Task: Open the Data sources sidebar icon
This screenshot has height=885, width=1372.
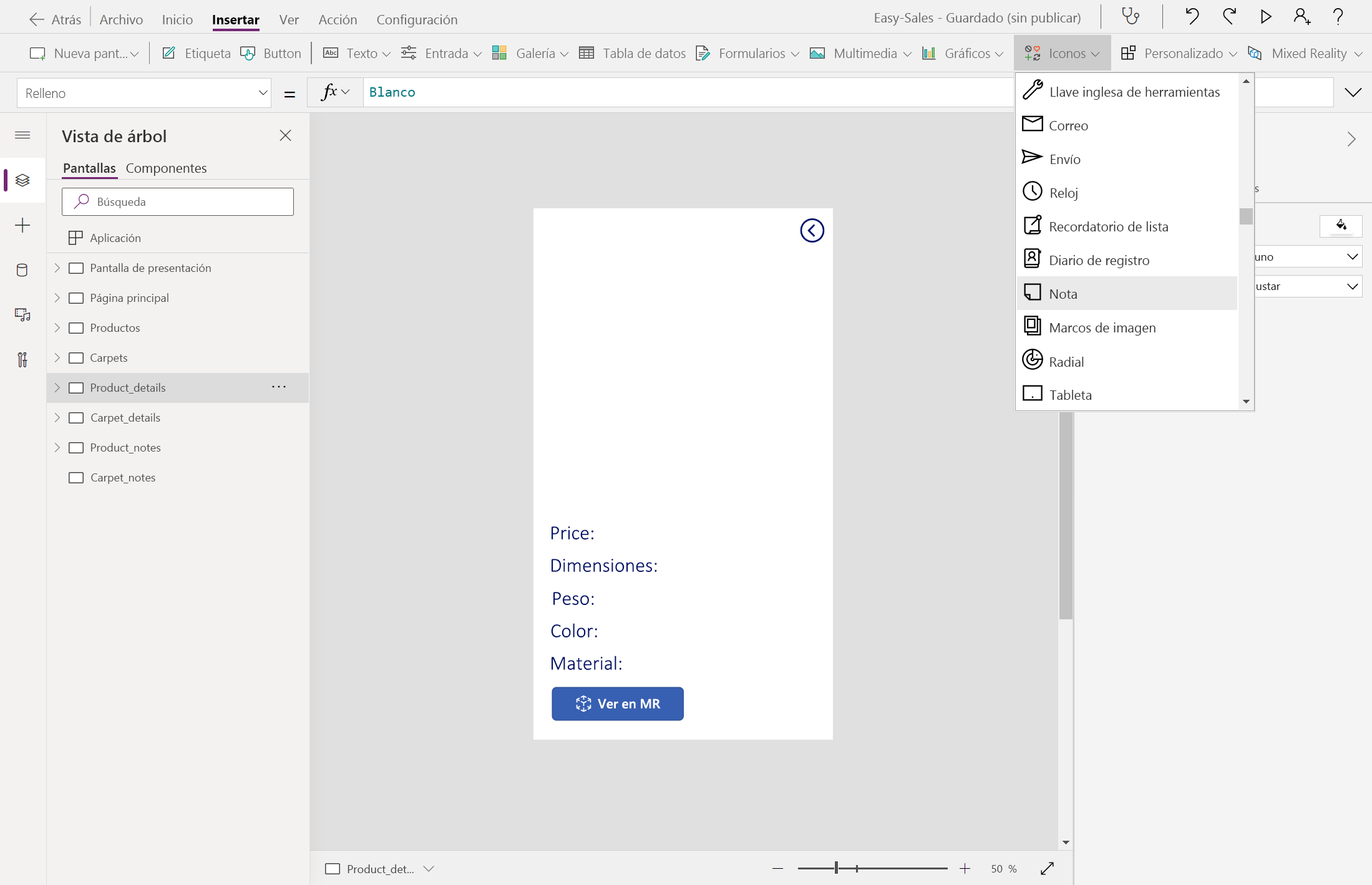Action: [22, 270]
